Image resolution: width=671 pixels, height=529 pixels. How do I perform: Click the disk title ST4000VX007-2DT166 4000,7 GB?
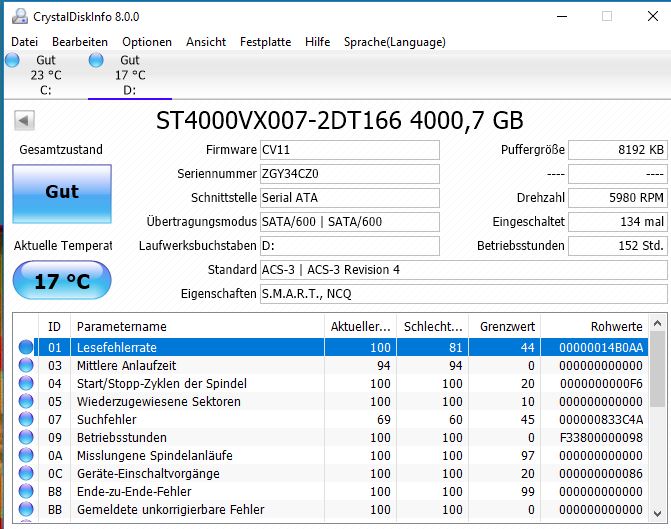pos(339,120)
